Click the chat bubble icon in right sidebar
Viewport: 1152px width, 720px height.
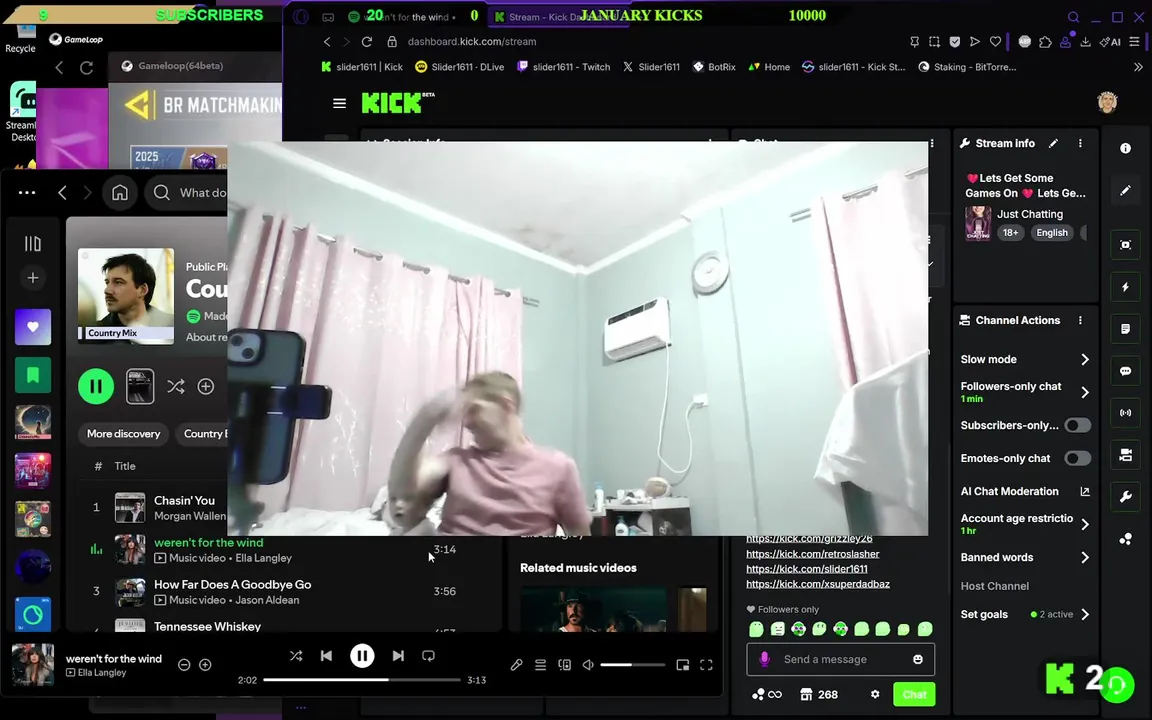point(1125,371)
